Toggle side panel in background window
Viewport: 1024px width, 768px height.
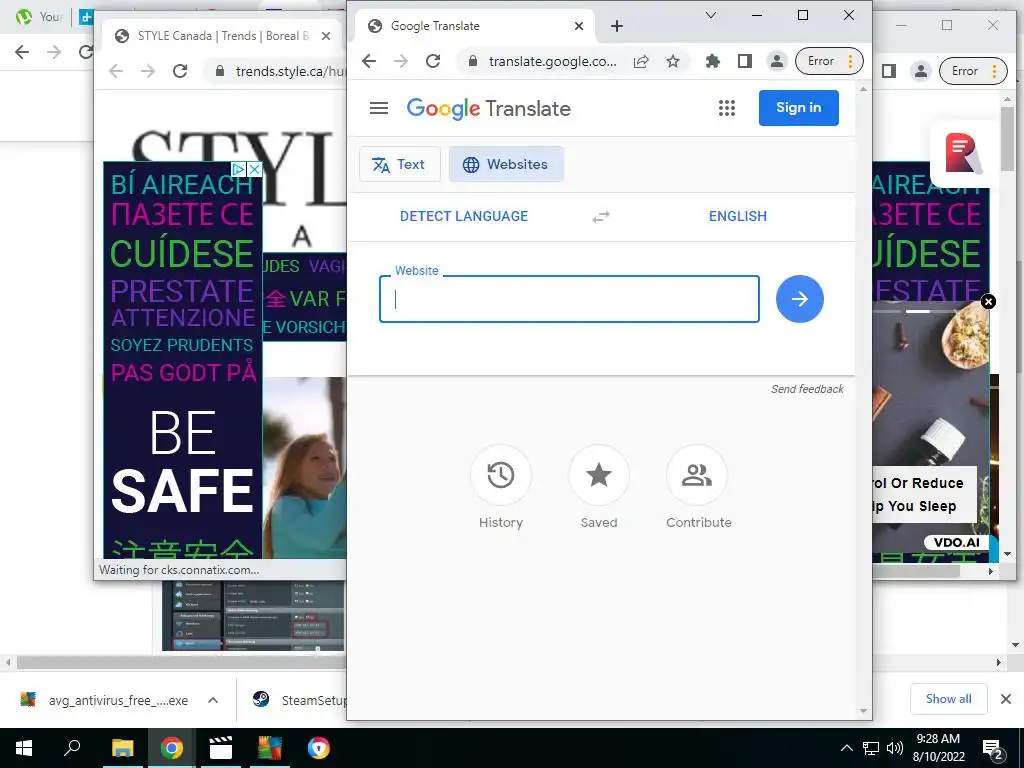coord(889,71)
